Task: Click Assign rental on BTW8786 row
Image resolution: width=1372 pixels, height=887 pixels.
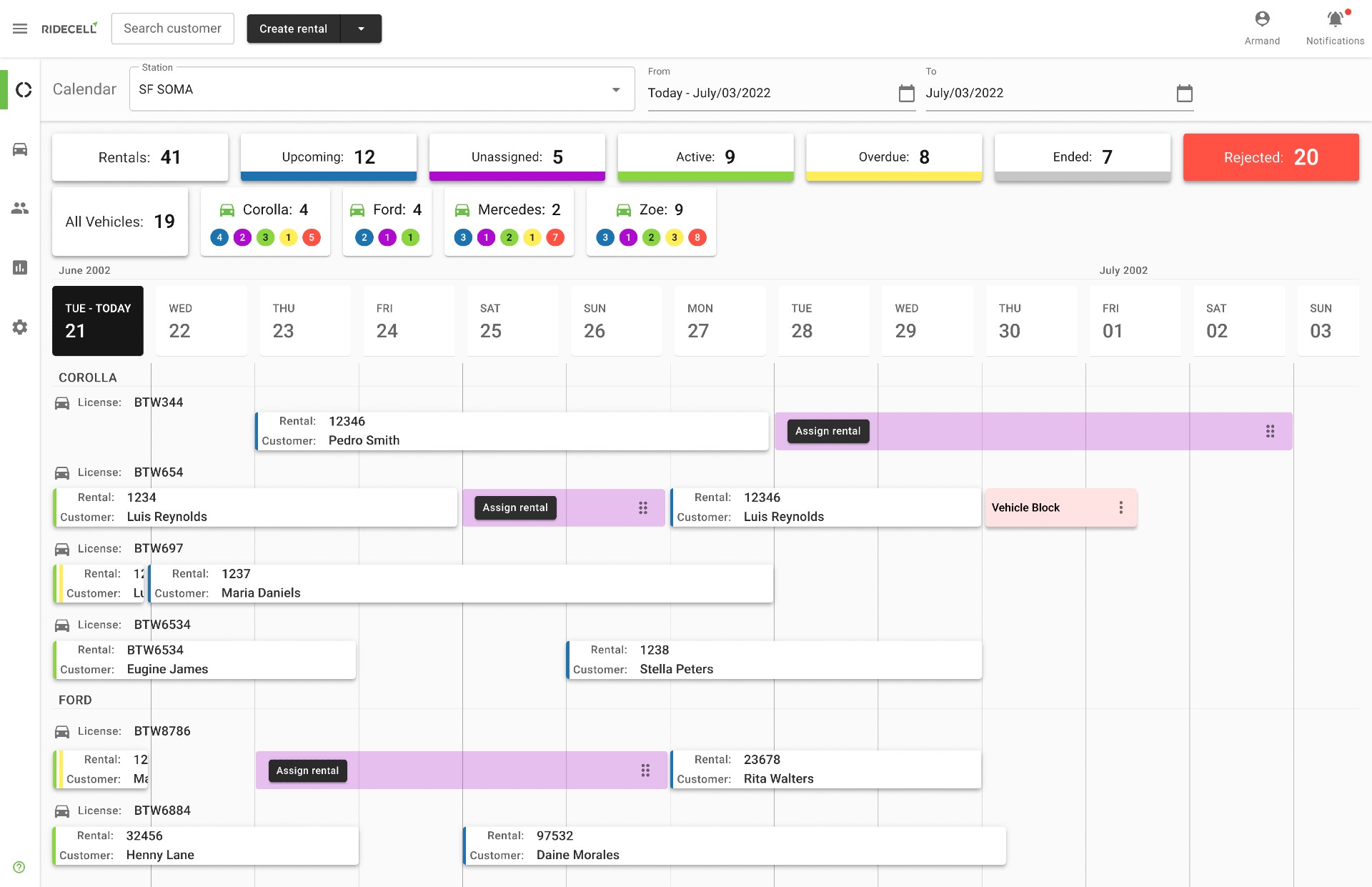Action: coord(308,770)
